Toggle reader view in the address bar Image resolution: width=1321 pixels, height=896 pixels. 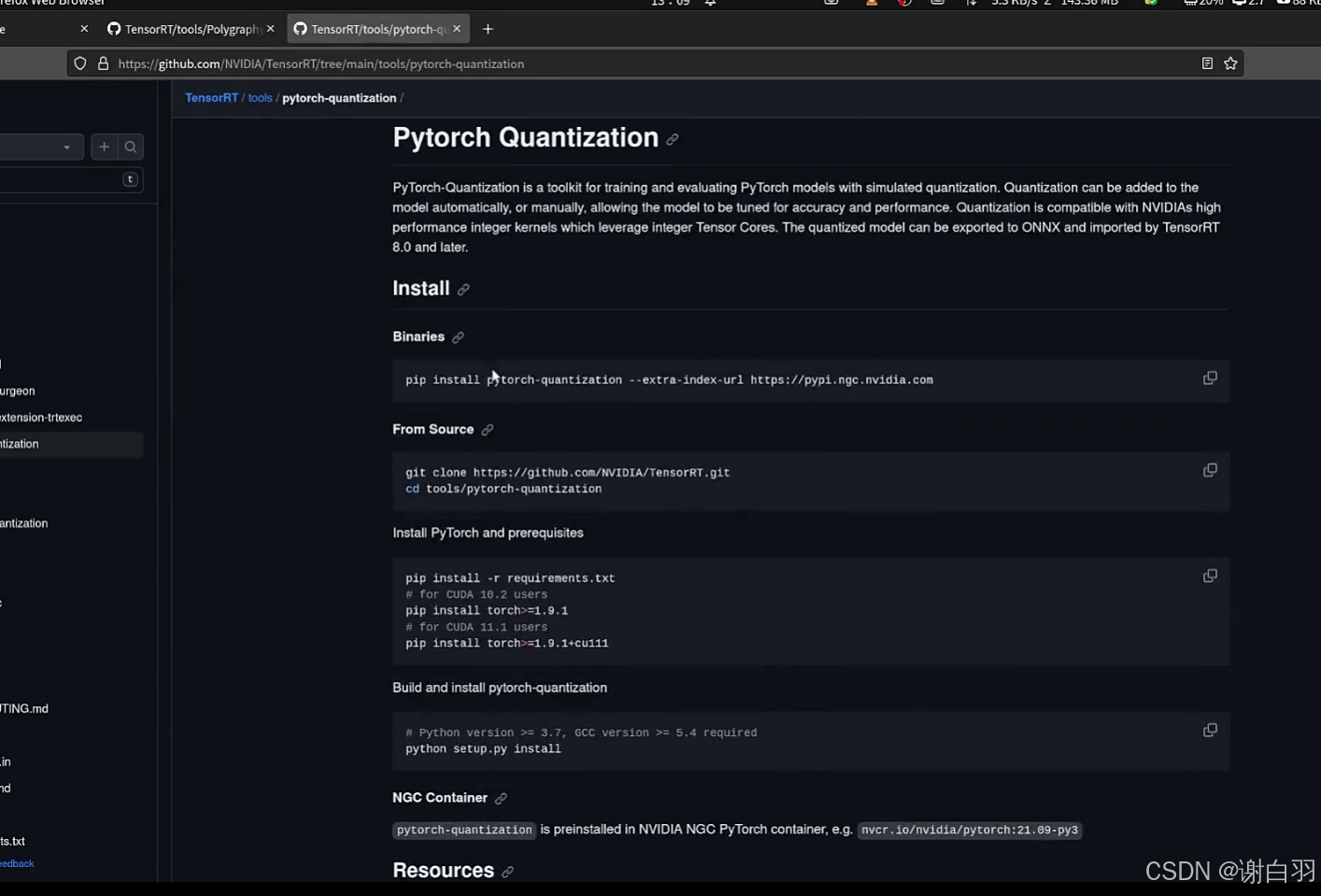coord(1207,64)
